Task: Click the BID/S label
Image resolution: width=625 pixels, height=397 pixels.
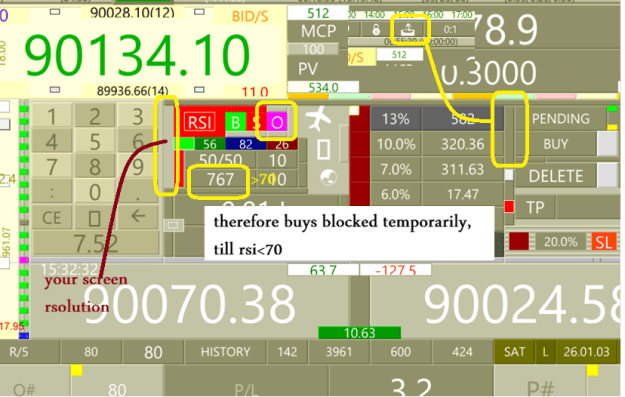Action: tap(250, 16)
